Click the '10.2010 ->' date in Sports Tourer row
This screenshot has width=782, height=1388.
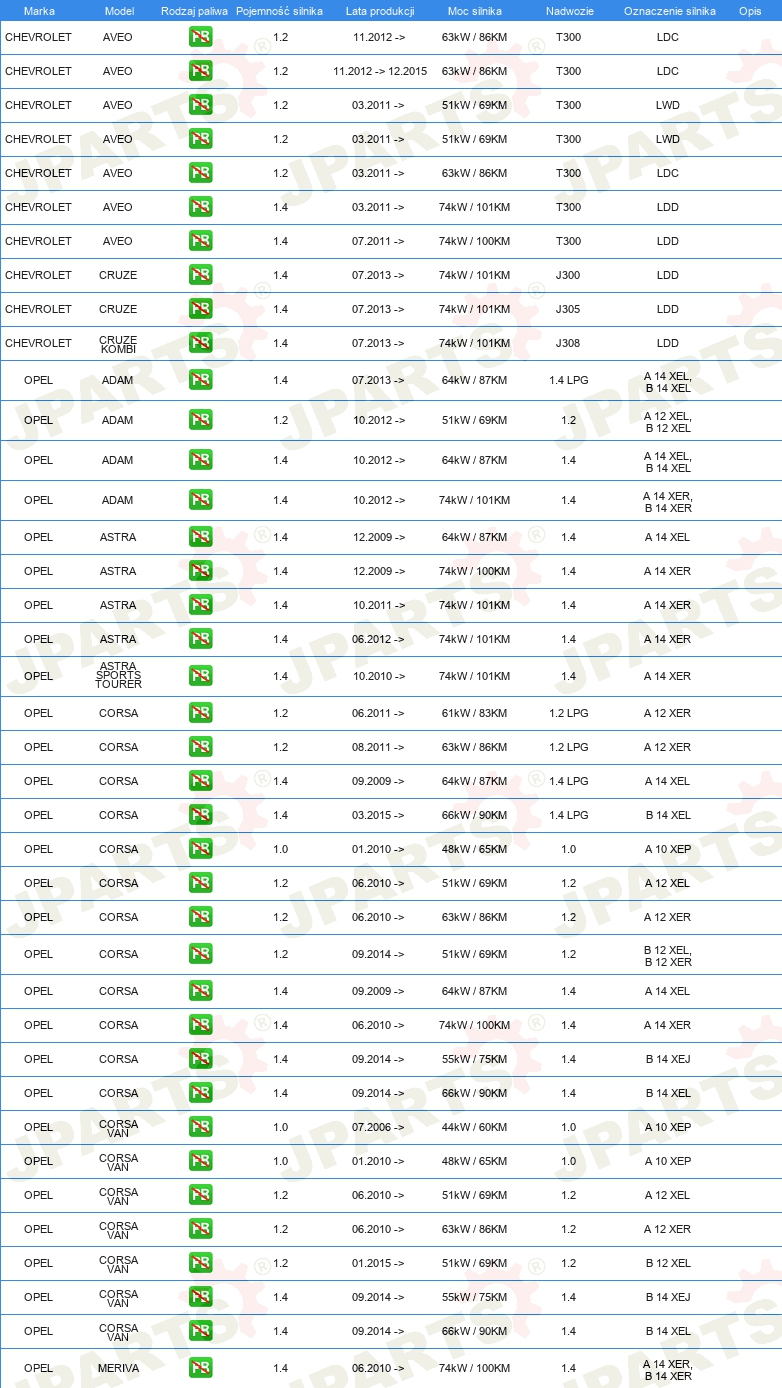pos(378,676)
